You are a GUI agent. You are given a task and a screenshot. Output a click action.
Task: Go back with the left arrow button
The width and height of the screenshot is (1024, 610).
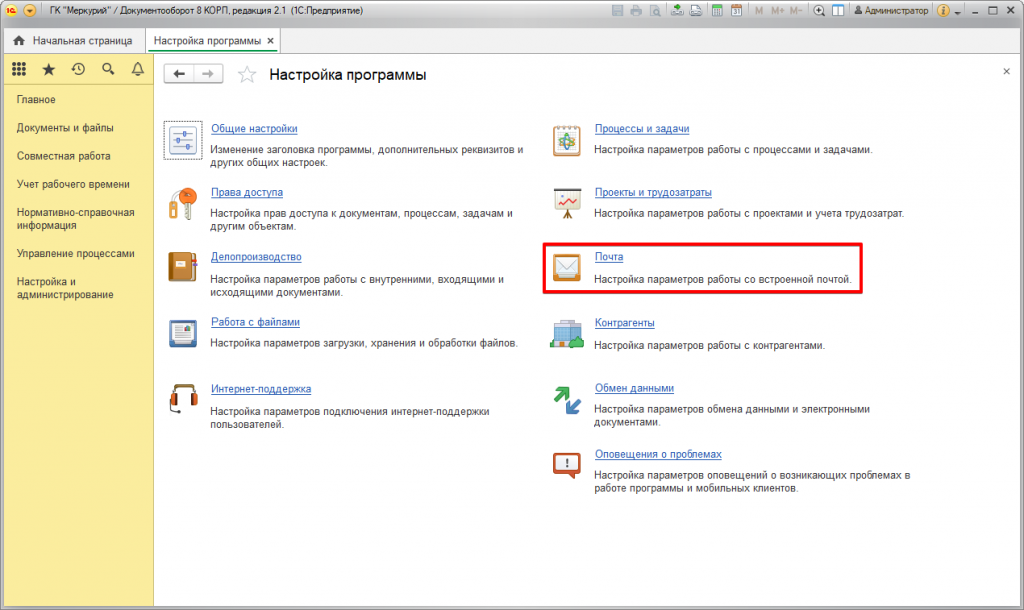179,74
